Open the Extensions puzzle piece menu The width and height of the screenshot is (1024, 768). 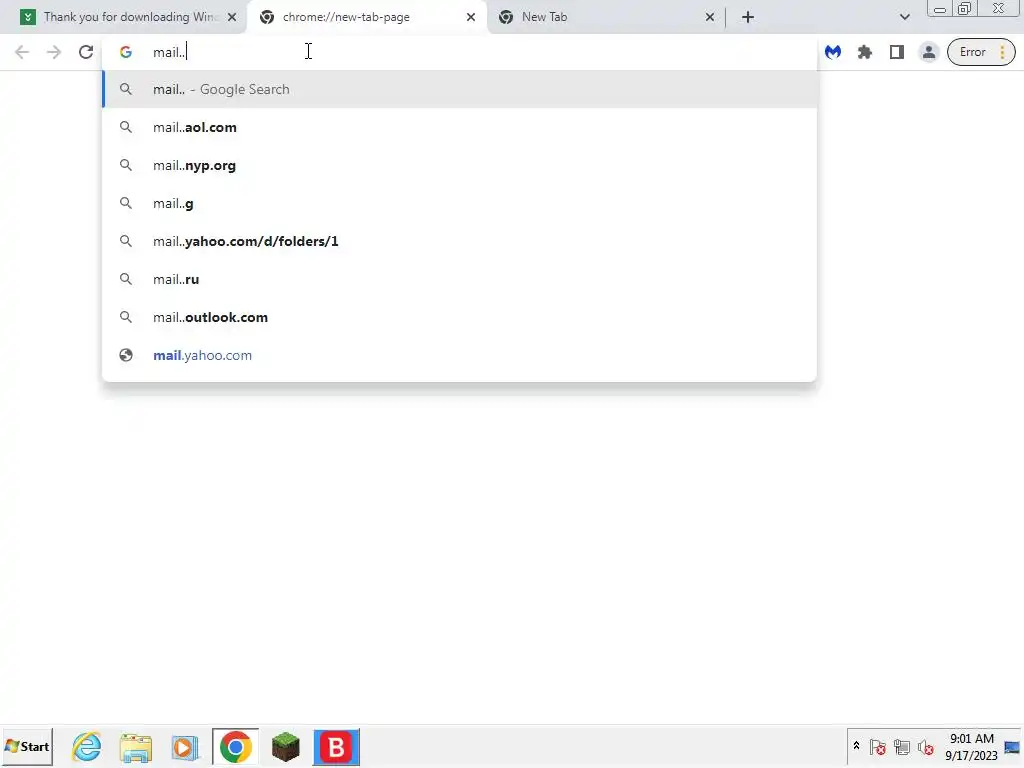click(865, 52)
